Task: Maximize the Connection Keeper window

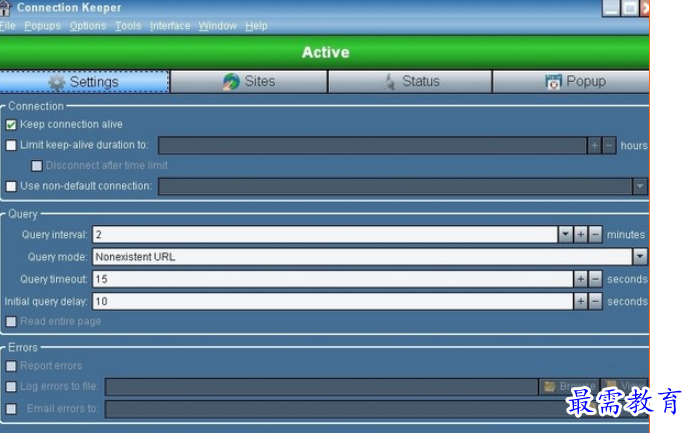Action: 630,7
